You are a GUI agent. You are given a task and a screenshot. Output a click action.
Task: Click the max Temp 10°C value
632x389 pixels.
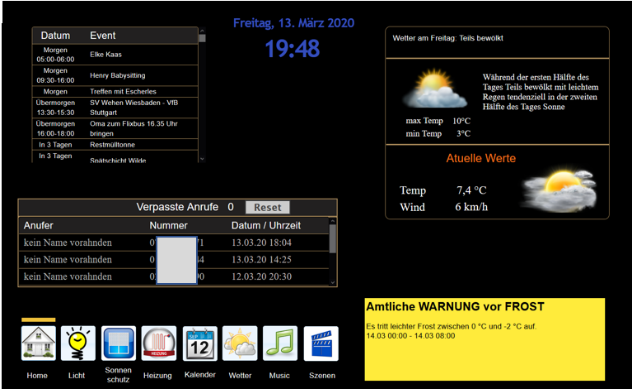point(462,121)
